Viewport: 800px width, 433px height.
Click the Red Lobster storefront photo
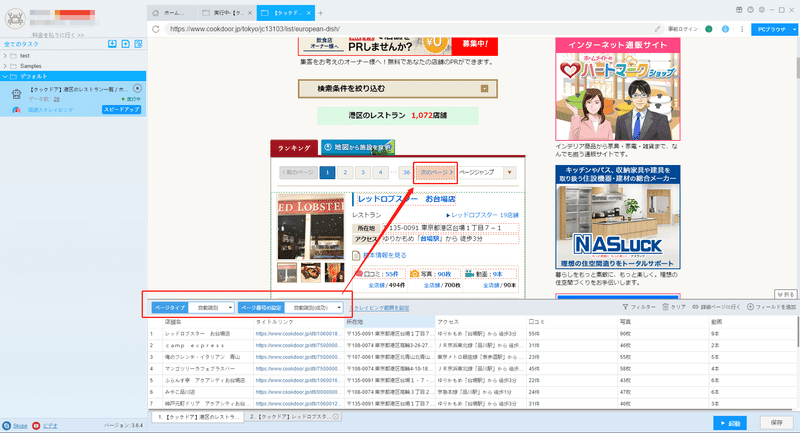pyautogui.click(x=311, y=226)
